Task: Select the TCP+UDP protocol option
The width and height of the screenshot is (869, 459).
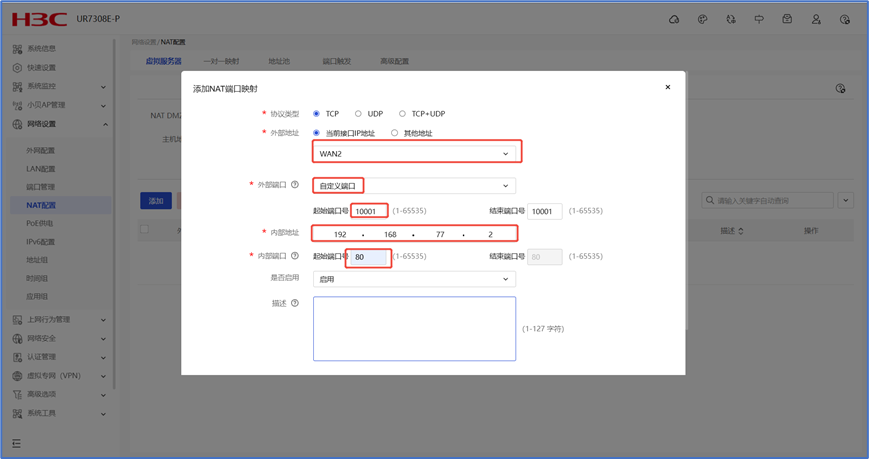Action: point(402,114)
